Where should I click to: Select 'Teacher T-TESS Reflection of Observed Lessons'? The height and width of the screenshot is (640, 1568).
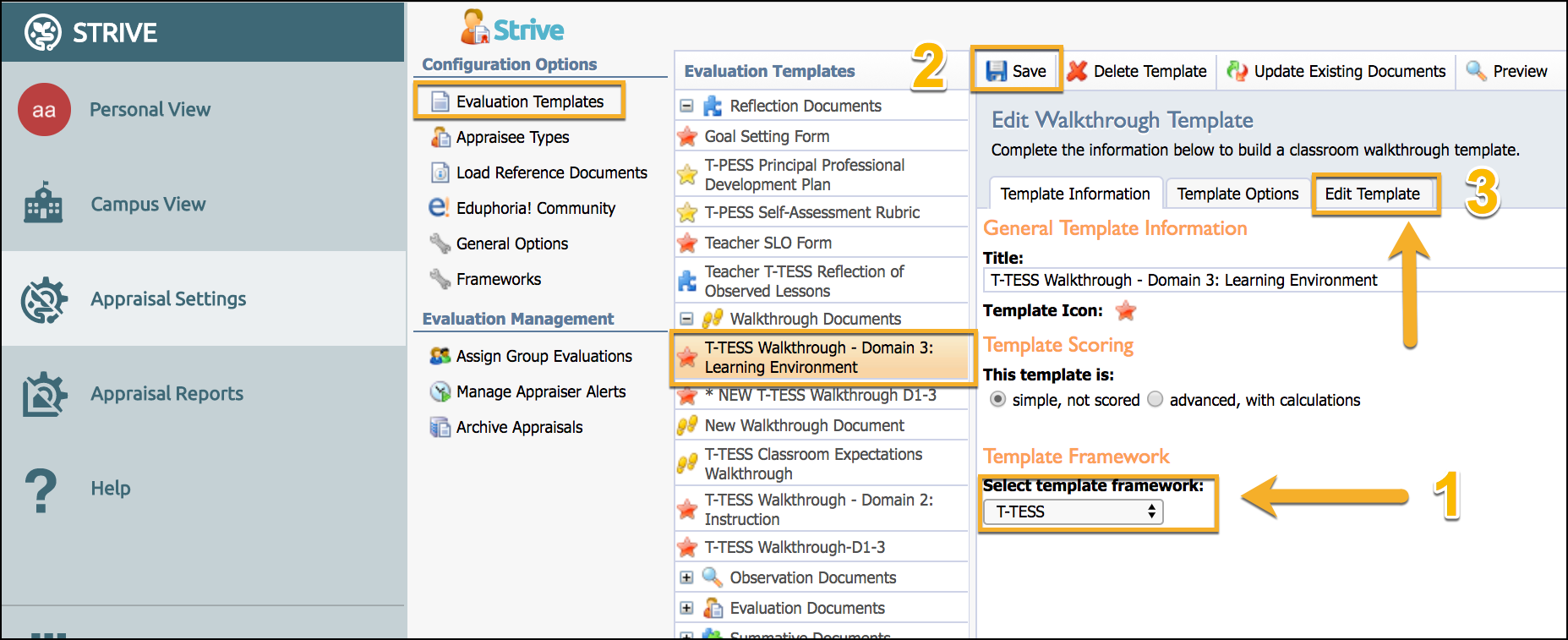[x=822, y=281]
